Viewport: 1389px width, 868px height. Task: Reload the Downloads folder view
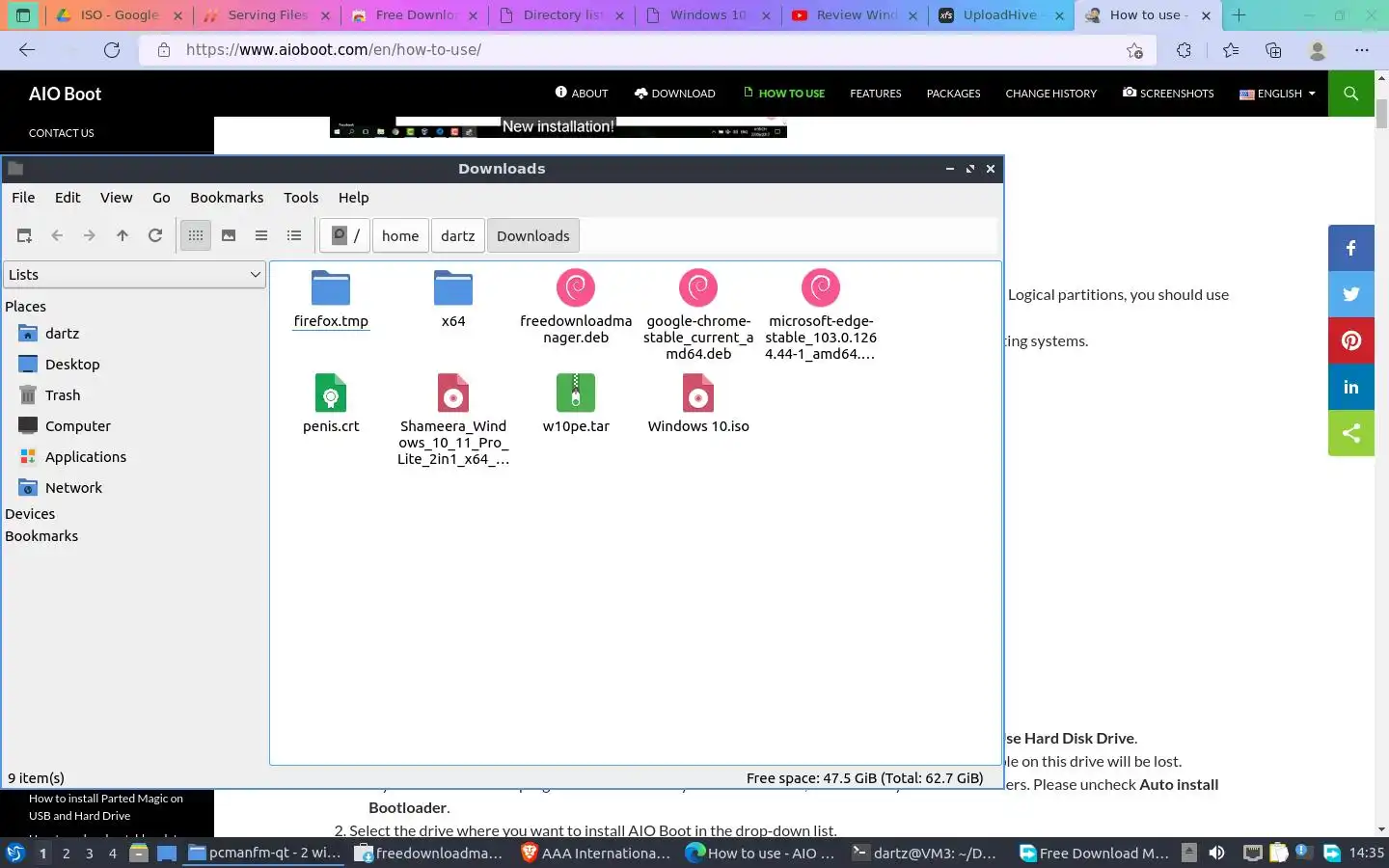point(155,235)
